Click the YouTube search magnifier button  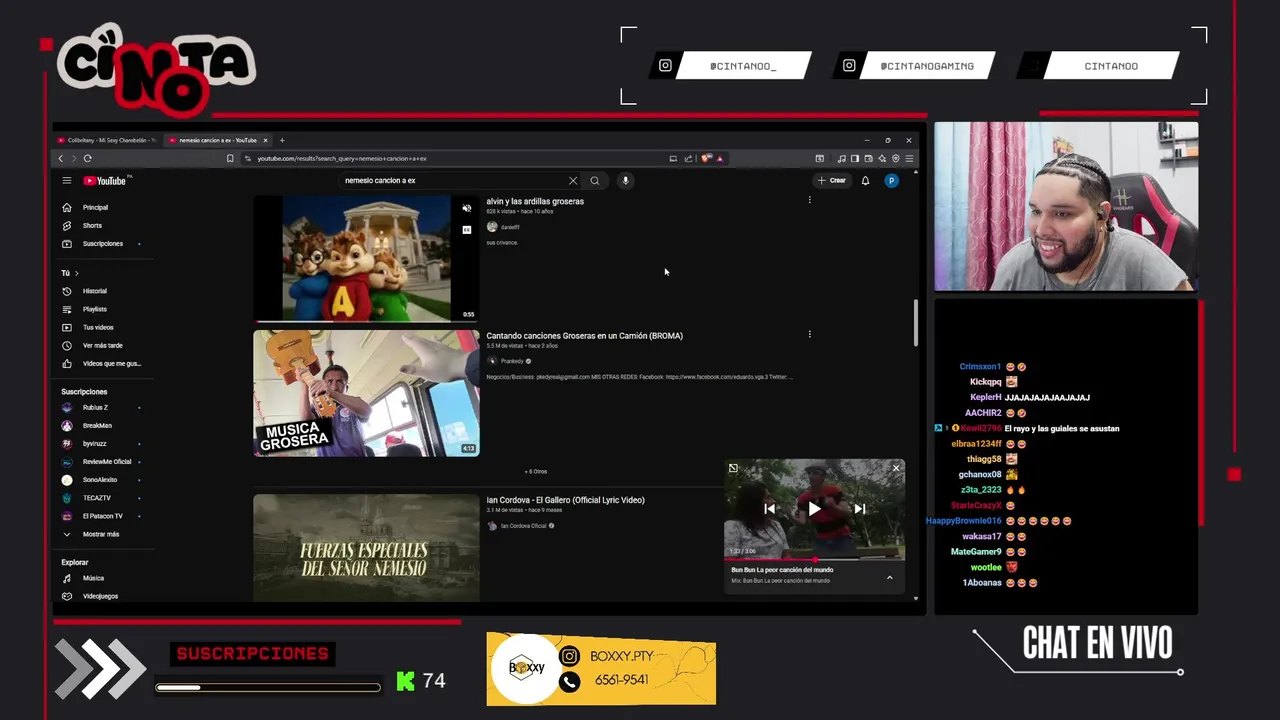tap(595, 181)
